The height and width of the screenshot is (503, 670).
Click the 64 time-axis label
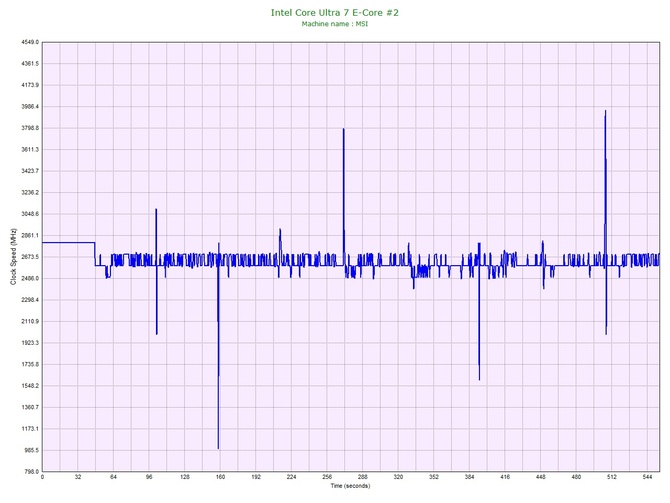pyautogui.click(x=113, y=477)
